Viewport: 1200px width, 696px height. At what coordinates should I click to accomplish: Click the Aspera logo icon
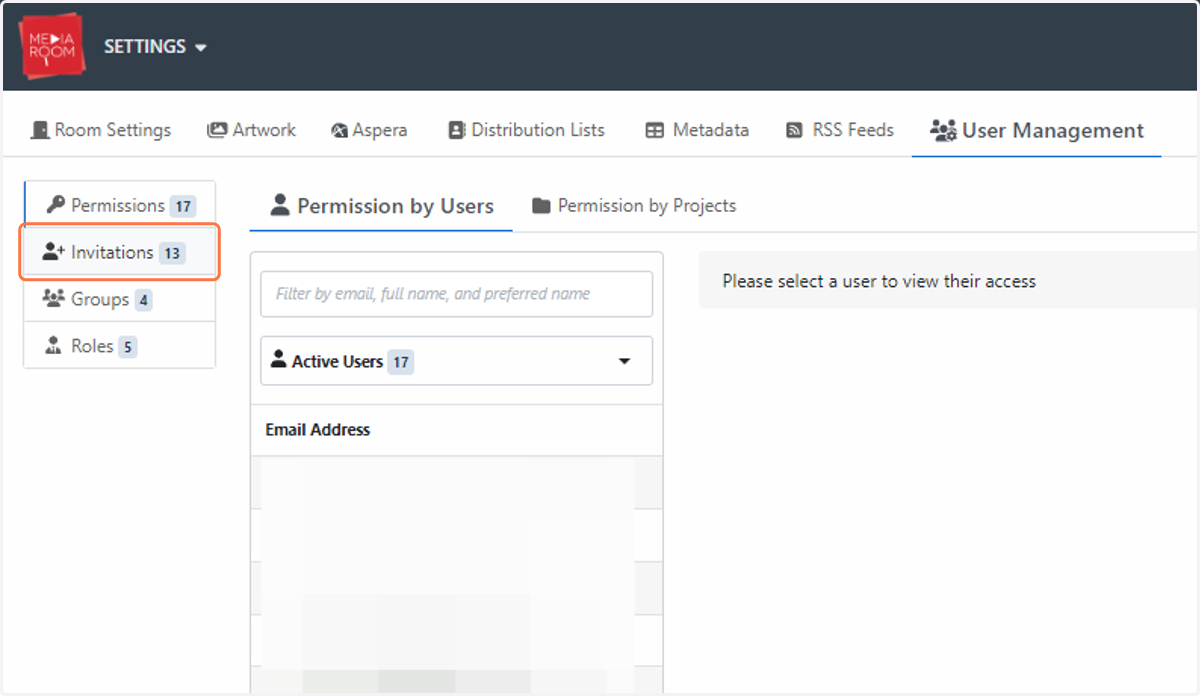[339, 131]
